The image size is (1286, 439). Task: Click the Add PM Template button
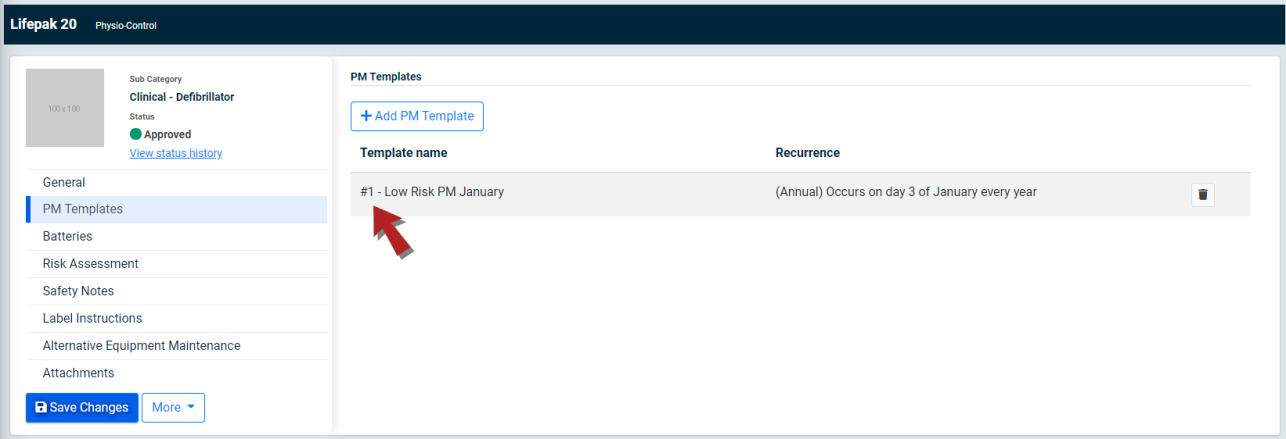pos(417,116)
